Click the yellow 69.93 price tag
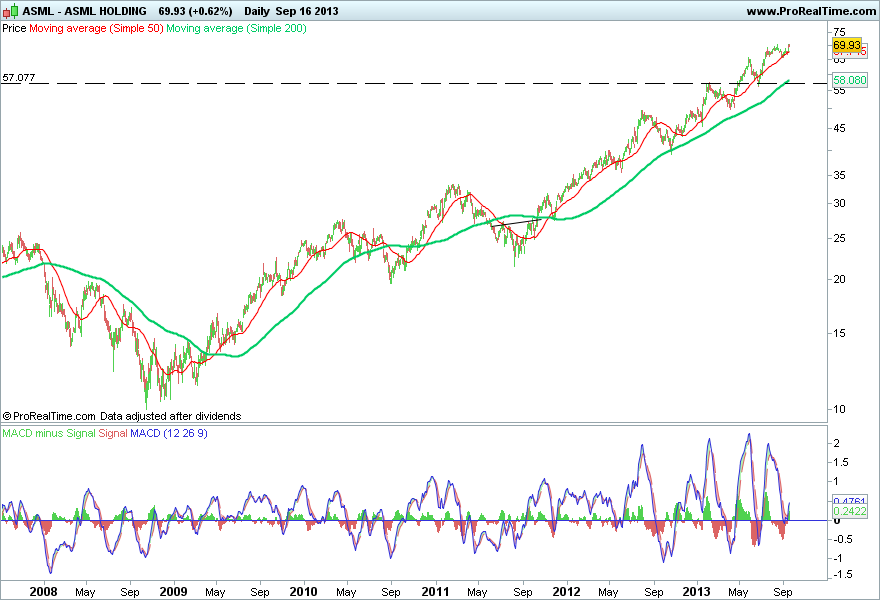 [847, 45]
